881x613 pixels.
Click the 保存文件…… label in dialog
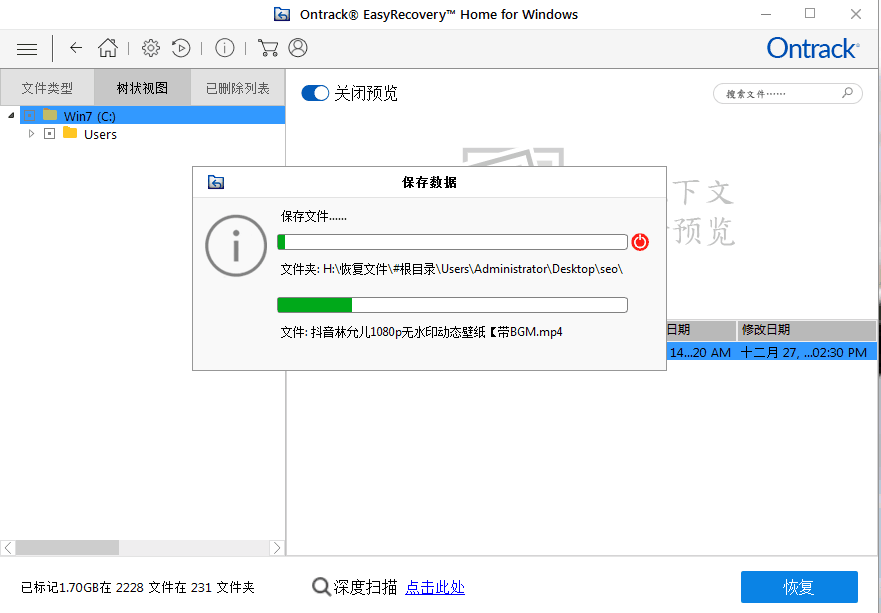[x=314, y=216]
